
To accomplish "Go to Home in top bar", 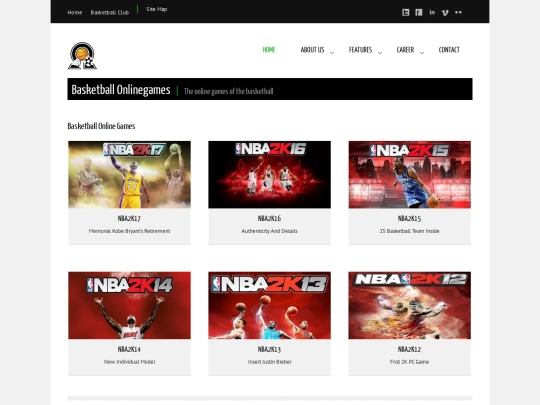I will tap(75, 12).
